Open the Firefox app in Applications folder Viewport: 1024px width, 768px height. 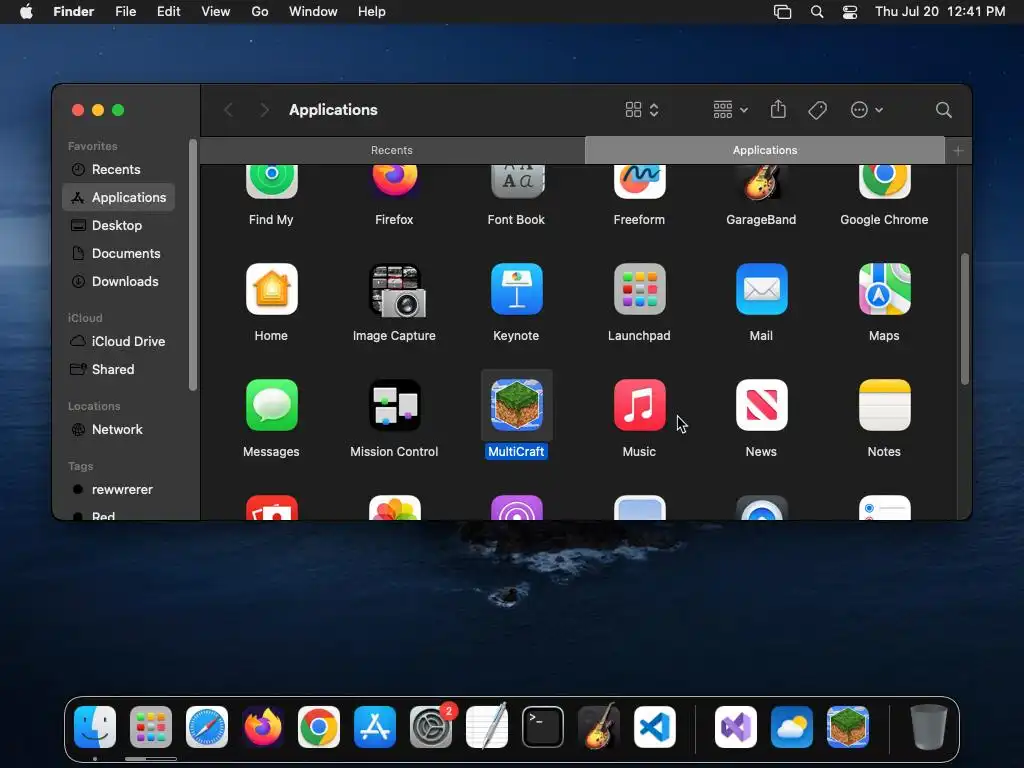click(394, 182)
